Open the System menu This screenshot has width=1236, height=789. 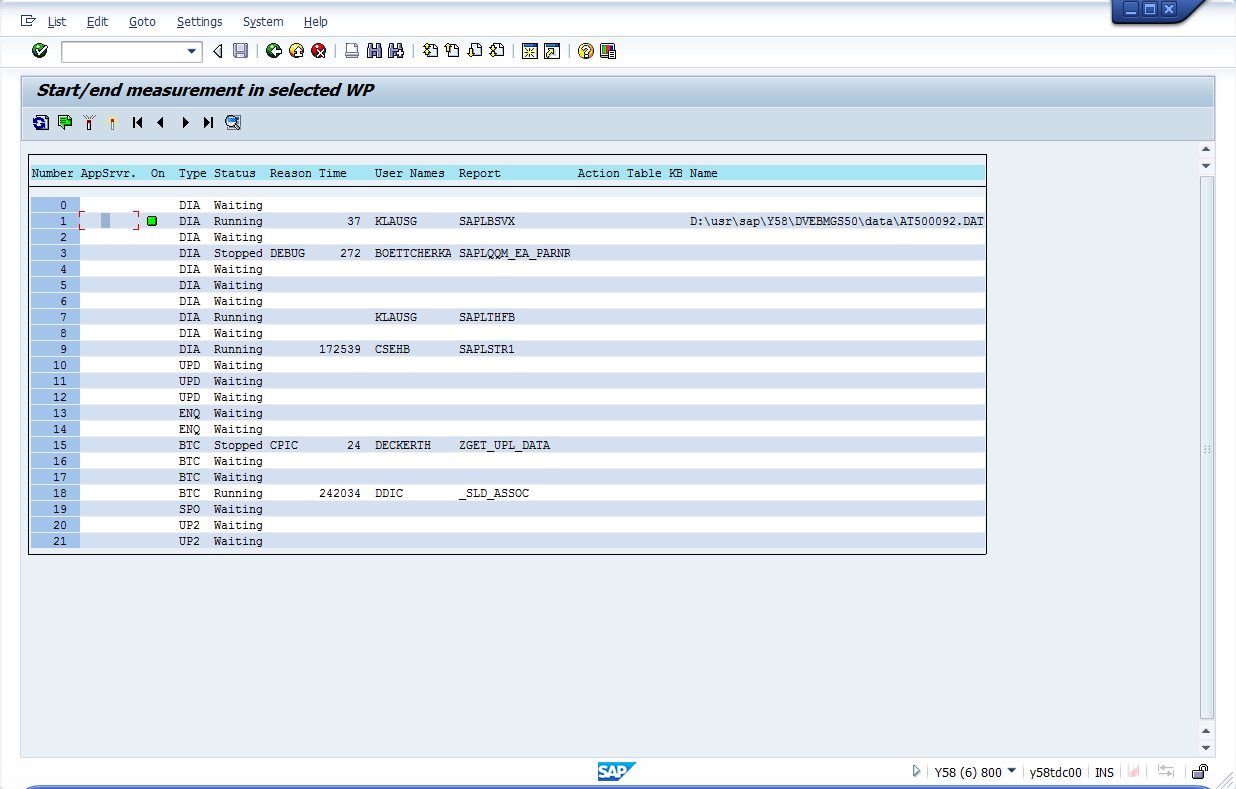click(263, 22)
